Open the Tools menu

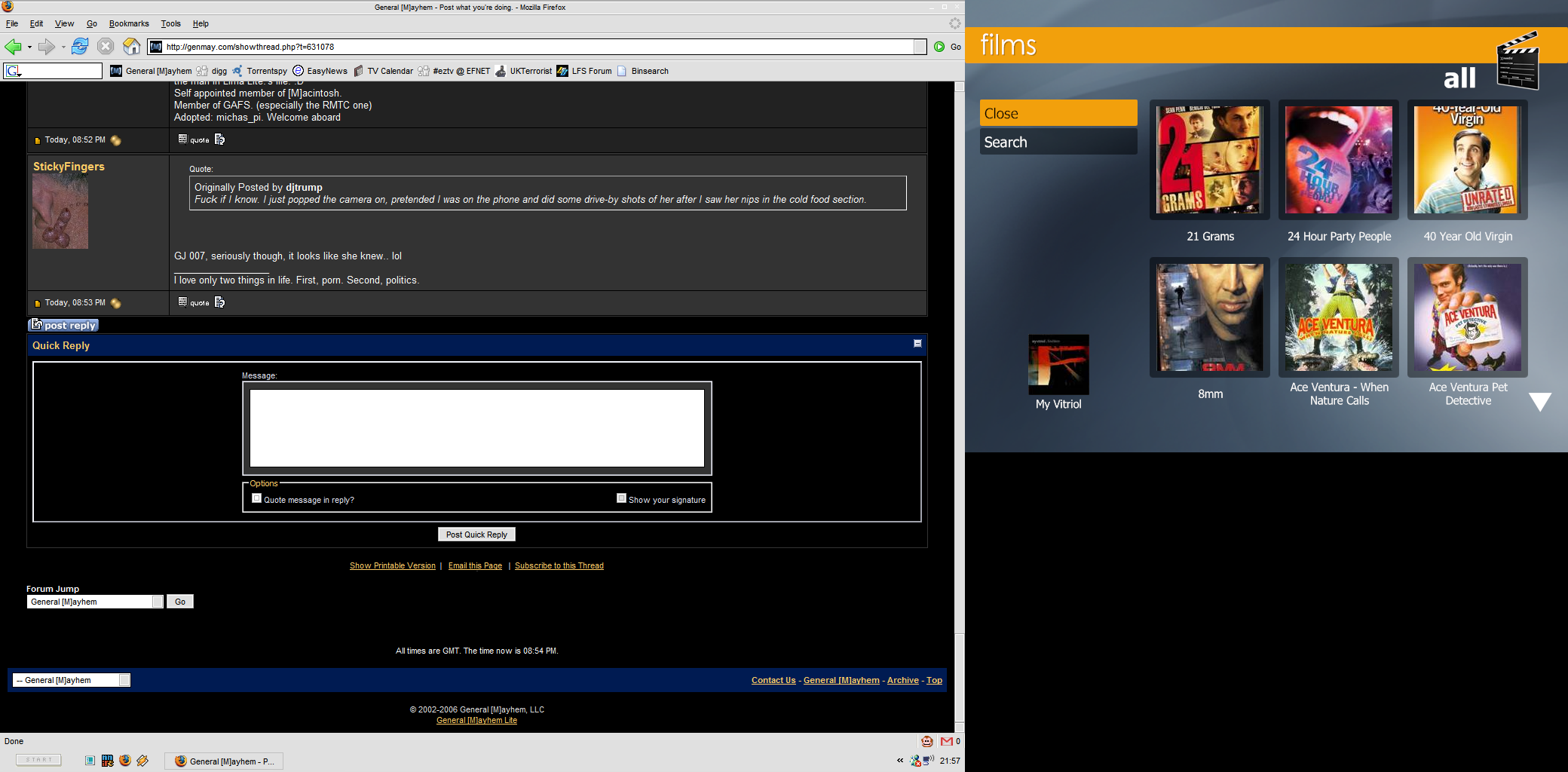point(171,23)
